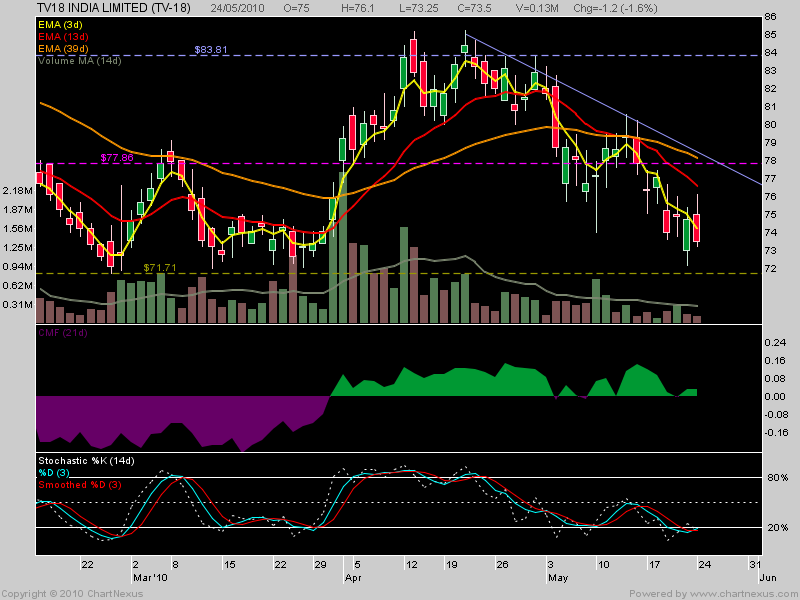Click the TV18 INDIA LIMITED (TV-18) chart title
Image resolution: width=800 pixels, height=600 pixels.
pyautogui.click(x=114, y=8)
